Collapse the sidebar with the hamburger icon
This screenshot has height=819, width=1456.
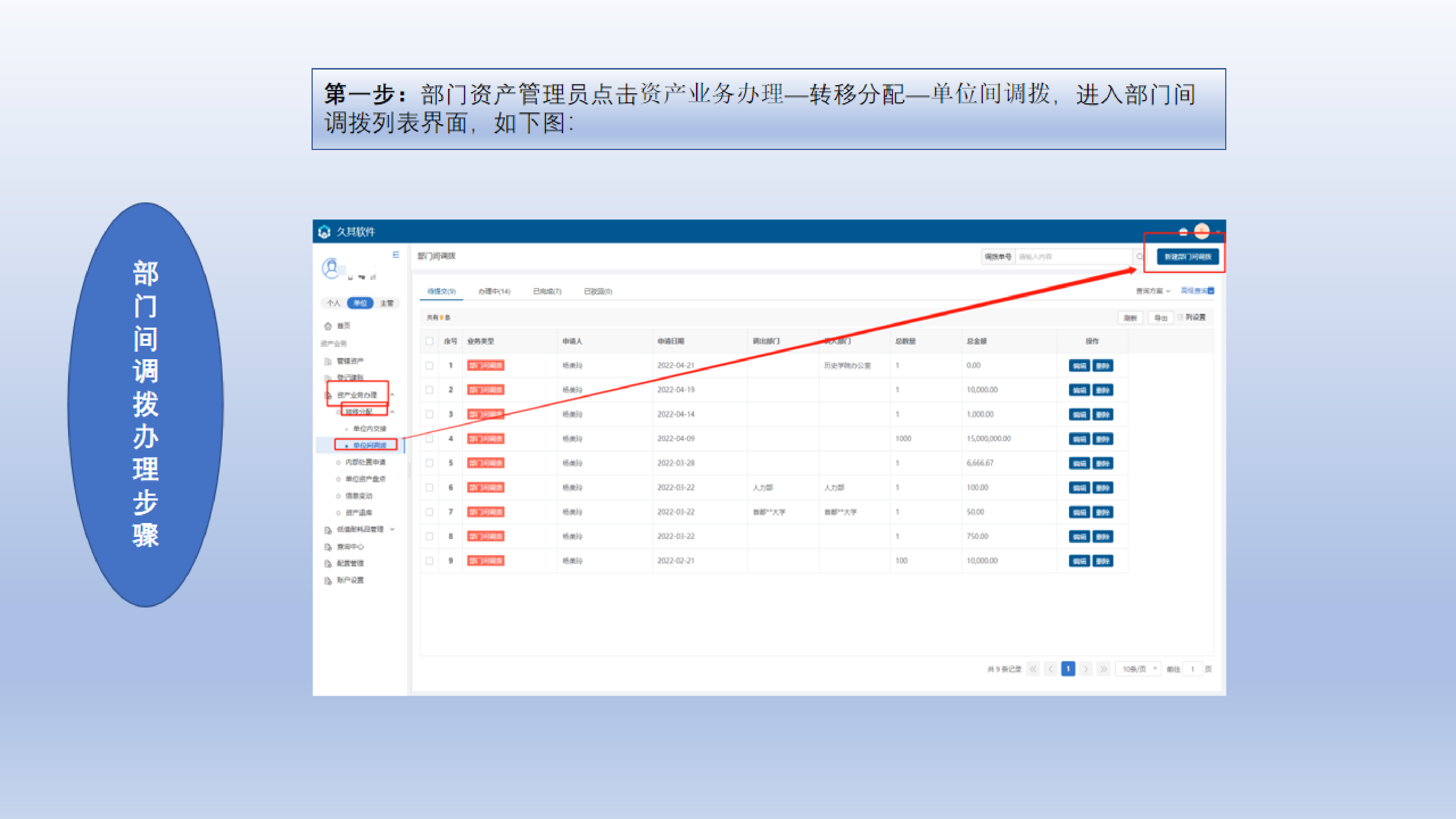[396, 255]
